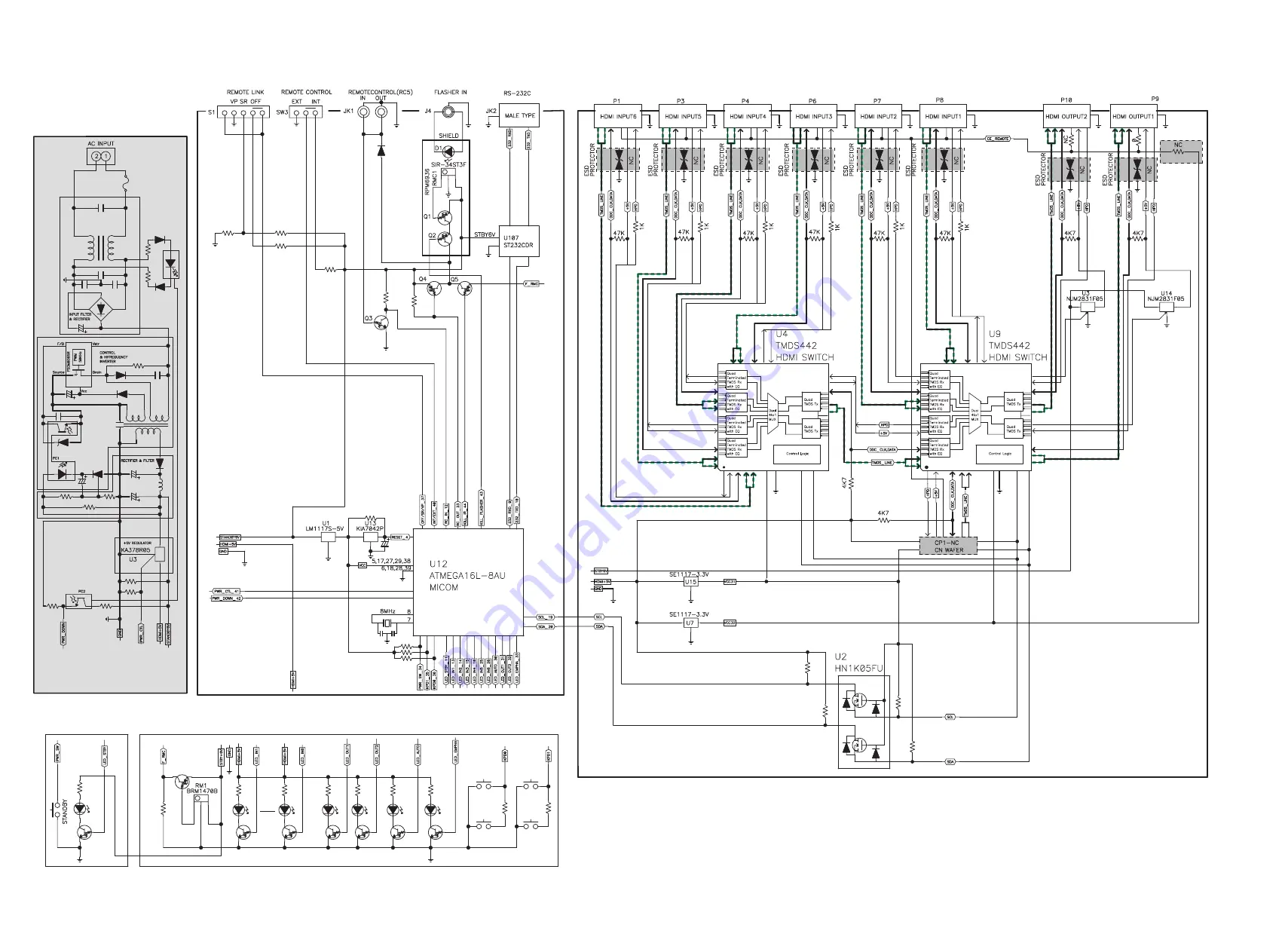Select the STBY6V net label

coord(485,234)
